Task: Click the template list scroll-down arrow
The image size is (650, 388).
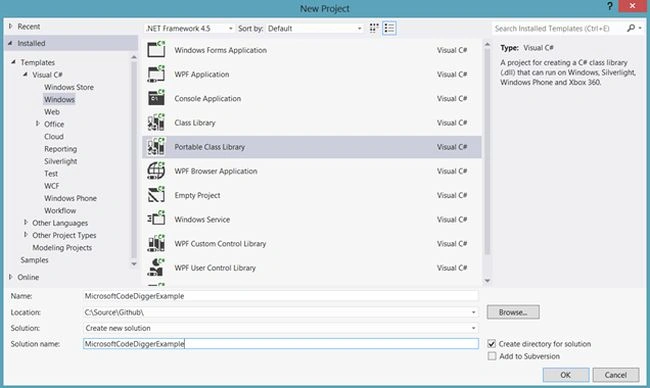Action: tap(488, 281)
